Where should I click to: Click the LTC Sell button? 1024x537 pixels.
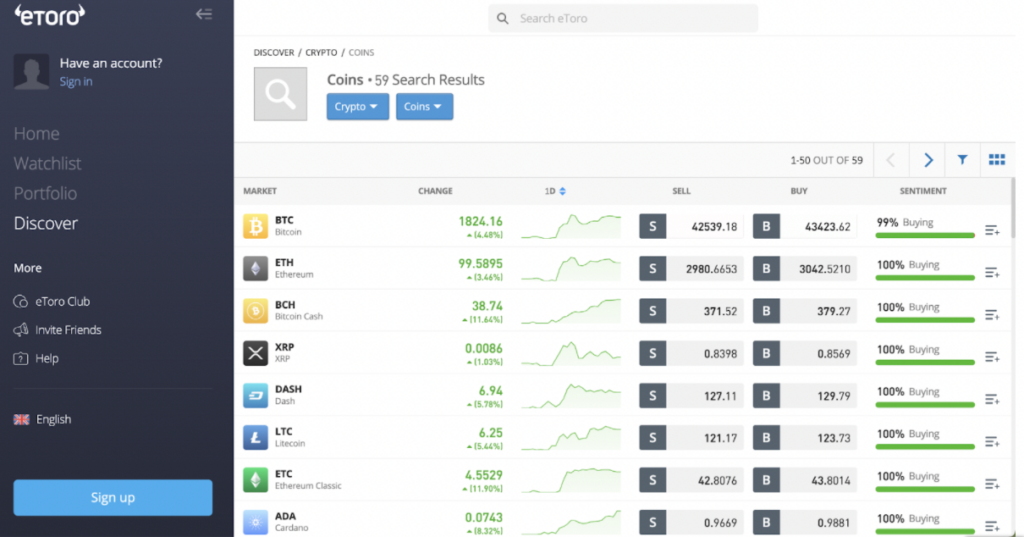click(x=652, y=438)
